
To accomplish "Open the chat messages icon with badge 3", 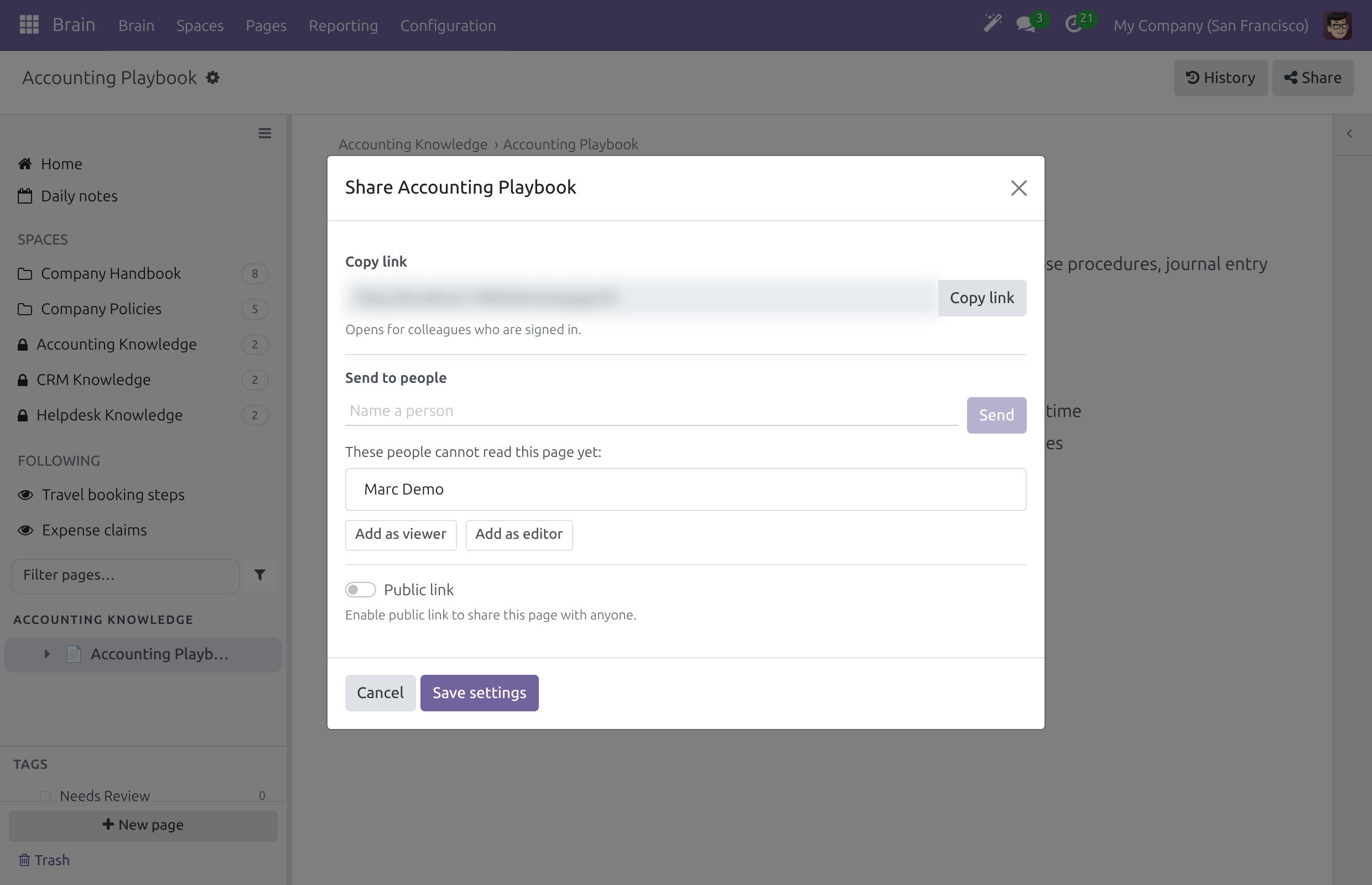I will (x=1026, y=25).
